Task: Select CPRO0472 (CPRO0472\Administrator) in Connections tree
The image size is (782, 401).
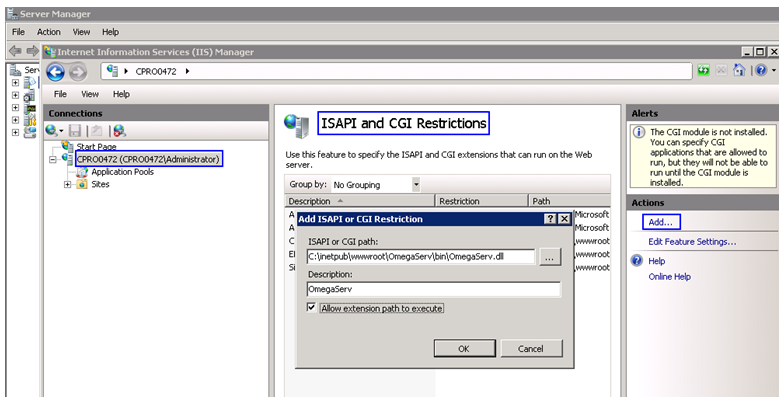Action: 148,160
